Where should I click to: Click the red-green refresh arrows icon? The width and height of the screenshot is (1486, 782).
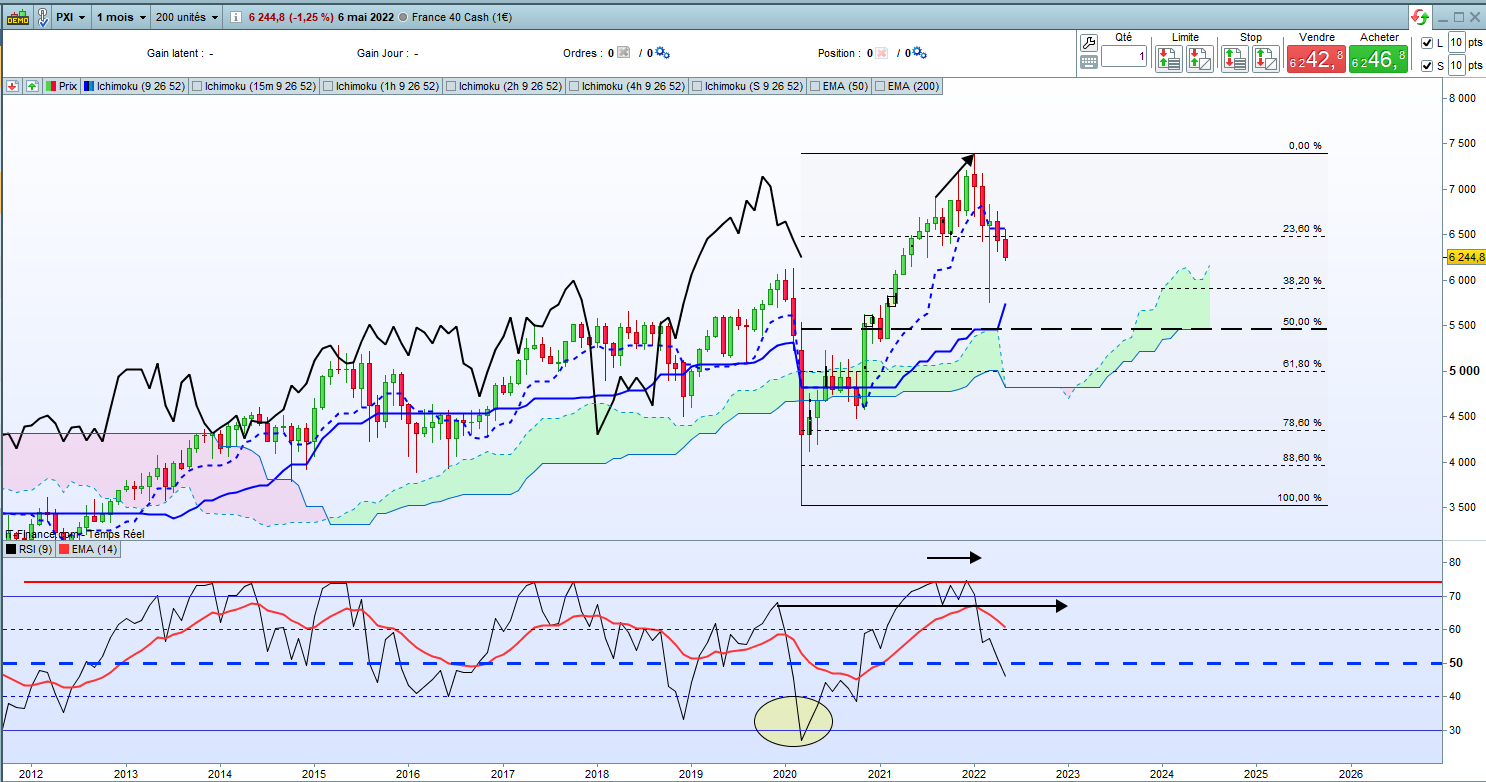pyautogui.click(x=1421, y=17)
